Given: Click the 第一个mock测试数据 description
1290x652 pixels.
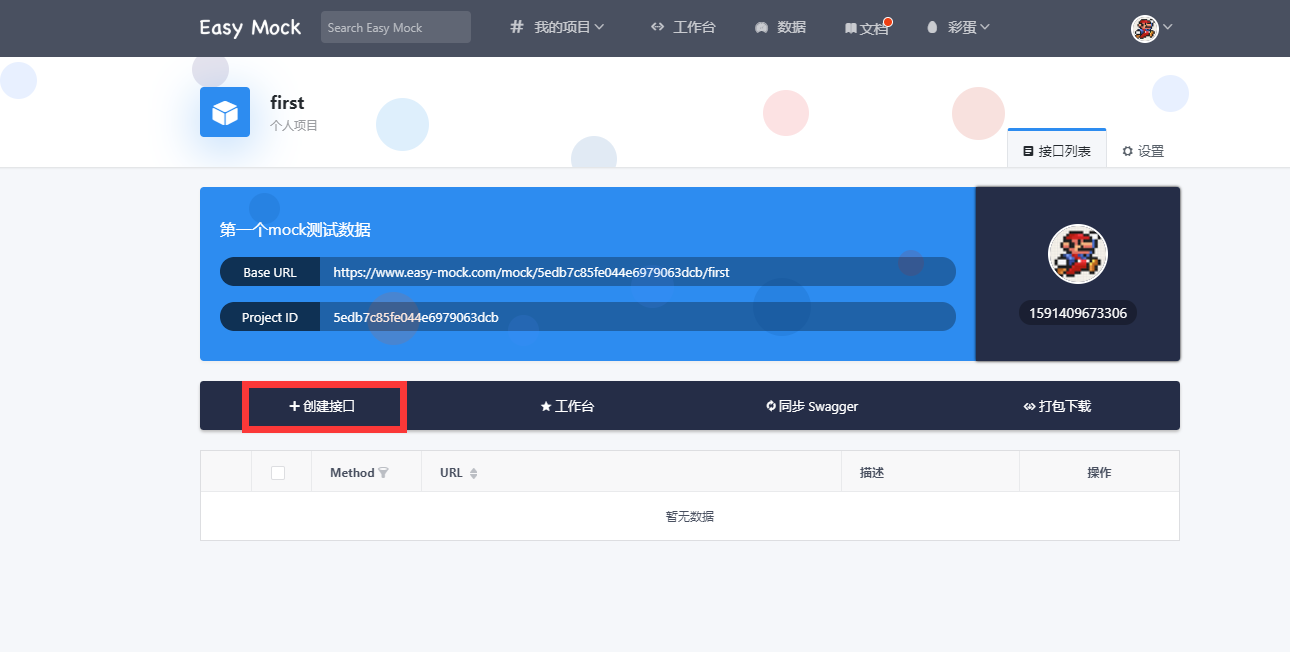Looking at the screenshot, I should point(295,230).
